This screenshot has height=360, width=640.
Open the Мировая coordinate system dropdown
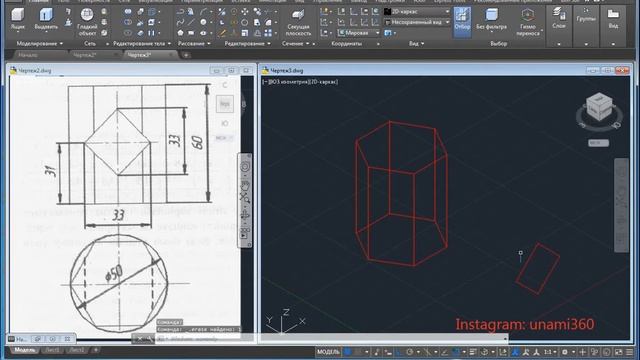(359, 33)
